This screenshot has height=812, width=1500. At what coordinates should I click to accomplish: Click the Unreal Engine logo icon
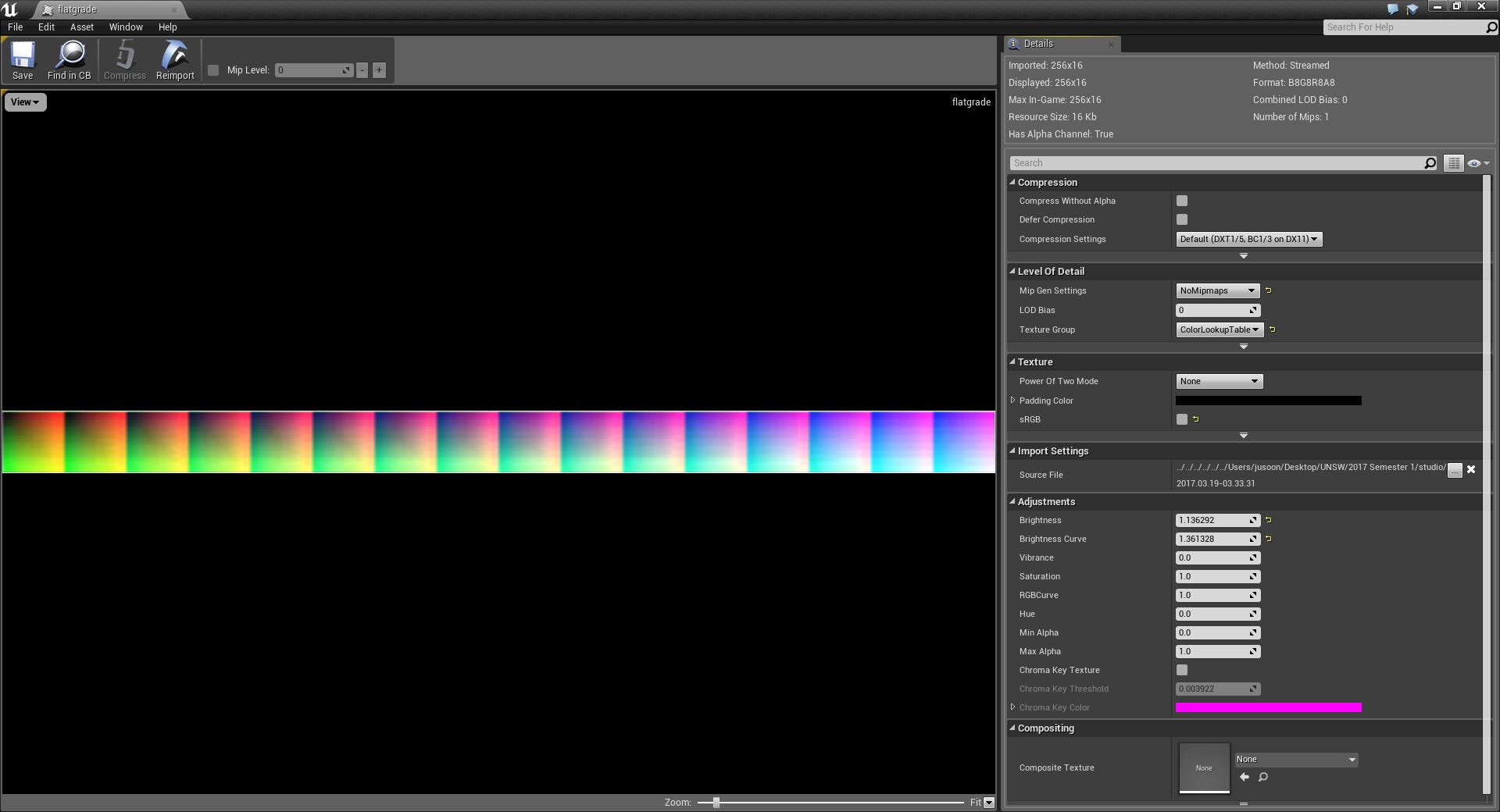[11, 9]
